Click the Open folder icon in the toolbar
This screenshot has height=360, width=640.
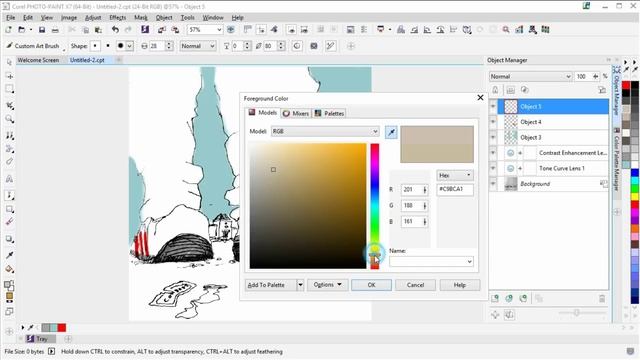coord(22,30)
